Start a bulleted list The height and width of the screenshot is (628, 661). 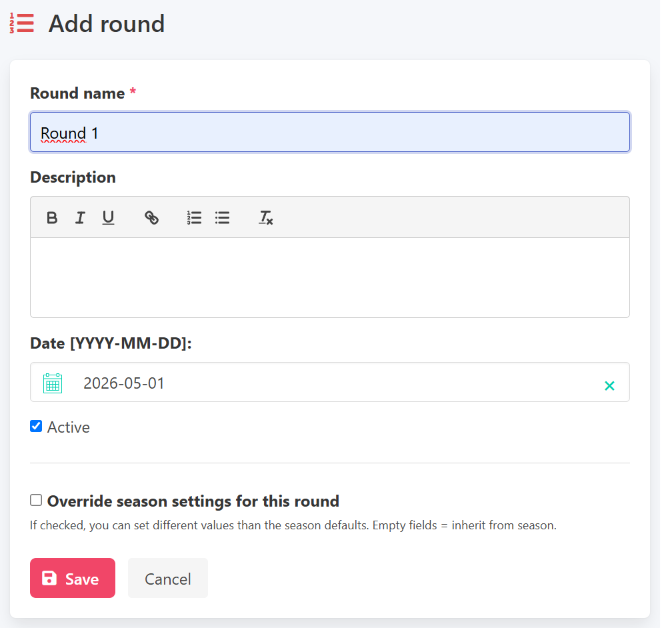[222, 218]
